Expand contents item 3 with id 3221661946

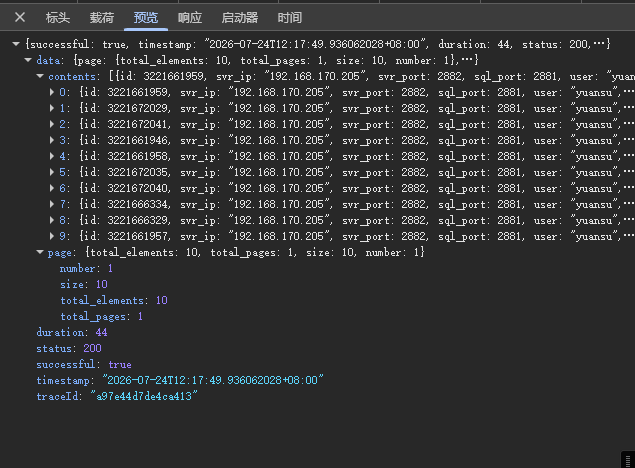click(52, 140)
